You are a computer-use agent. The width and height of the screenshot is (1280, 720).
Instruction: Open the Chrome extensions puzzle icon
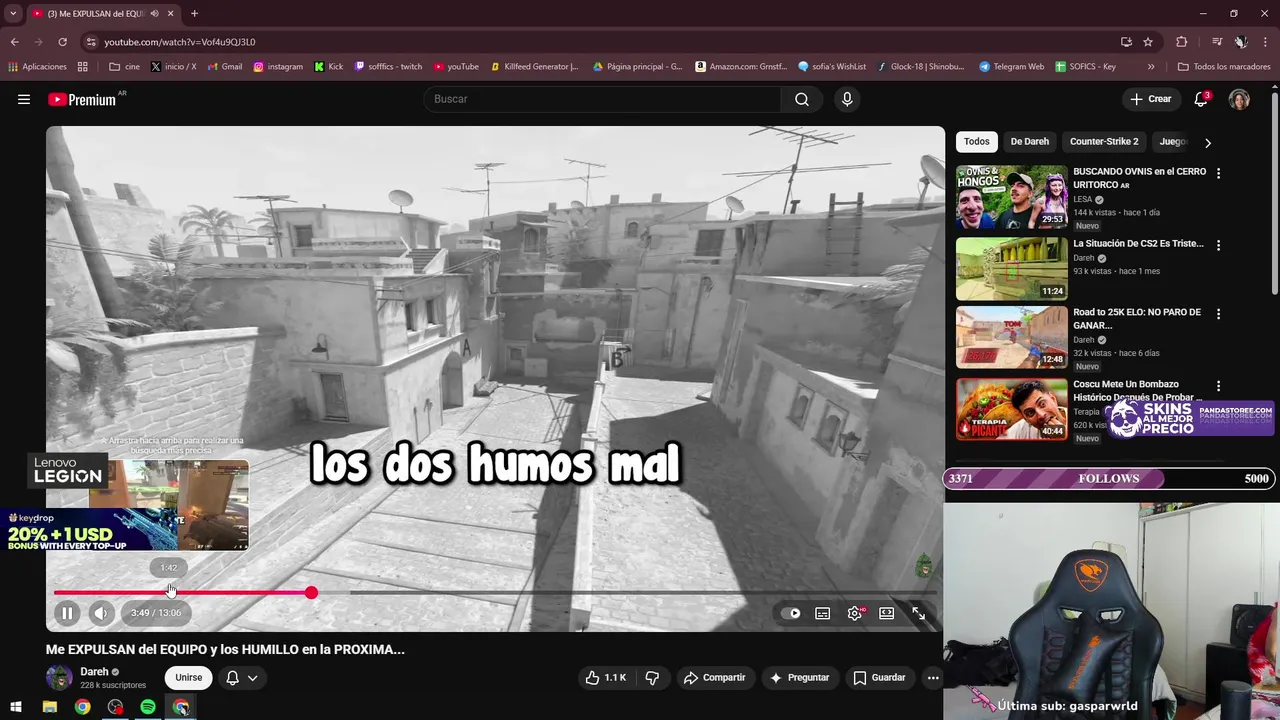tap(1182, 42)
